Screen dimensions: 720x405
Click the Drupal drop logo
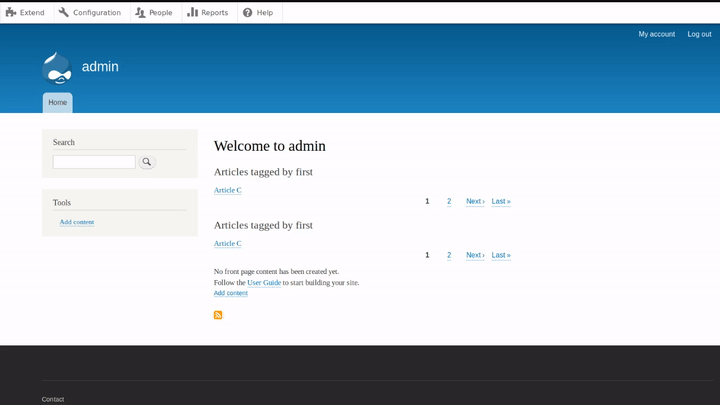click(57, 68)
